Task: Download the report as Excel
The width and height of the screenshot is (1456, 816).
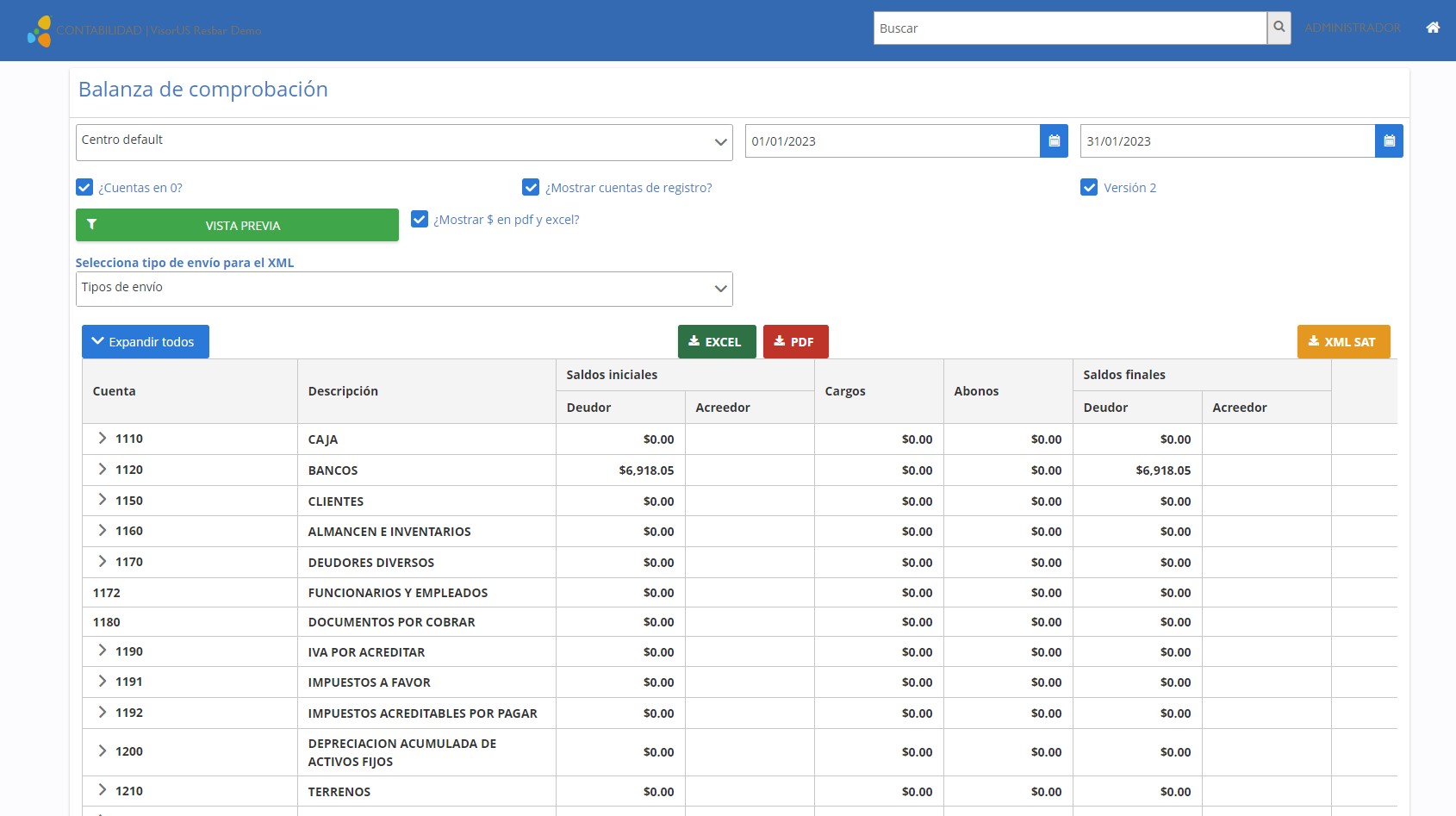Action: click(716, 342)
